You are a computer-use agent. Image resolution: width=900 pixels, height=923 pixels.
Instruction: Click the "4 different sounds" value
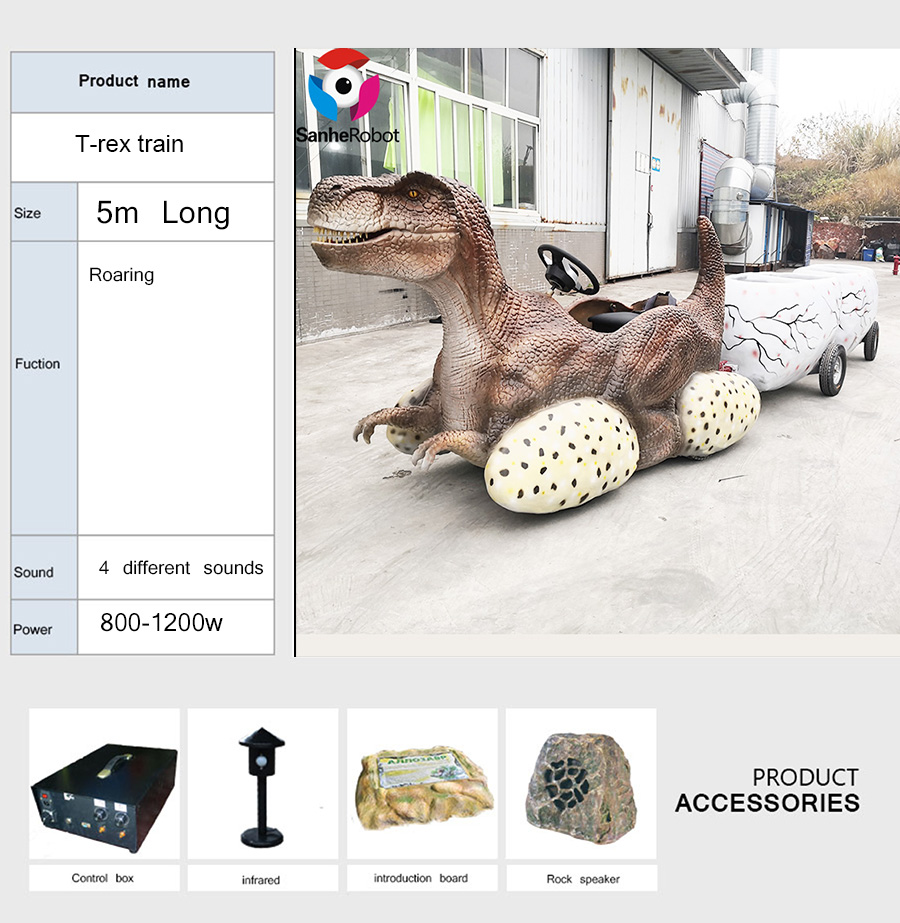[181, 568]
